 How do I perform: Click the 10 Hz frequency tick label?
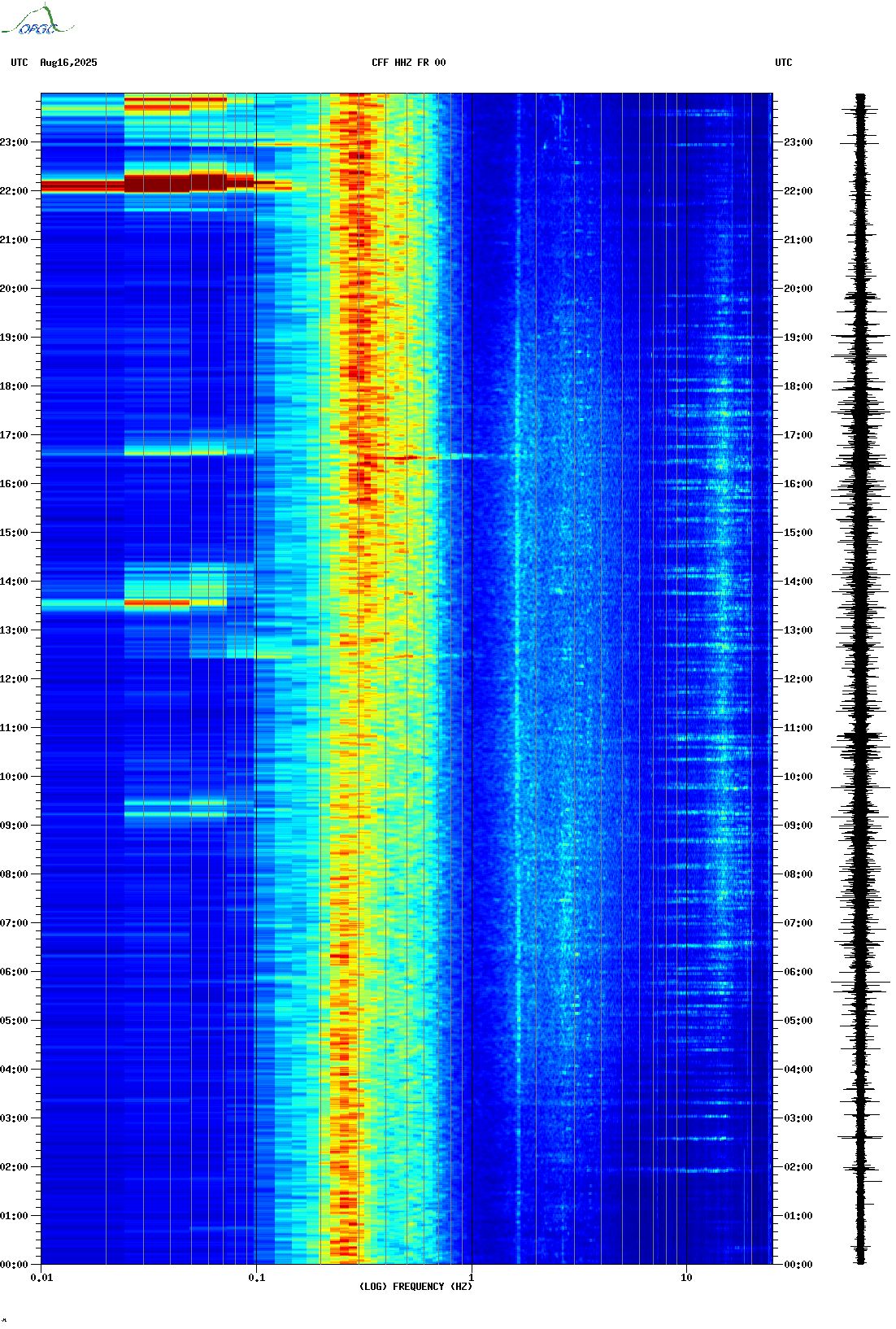click(686, 1278)
